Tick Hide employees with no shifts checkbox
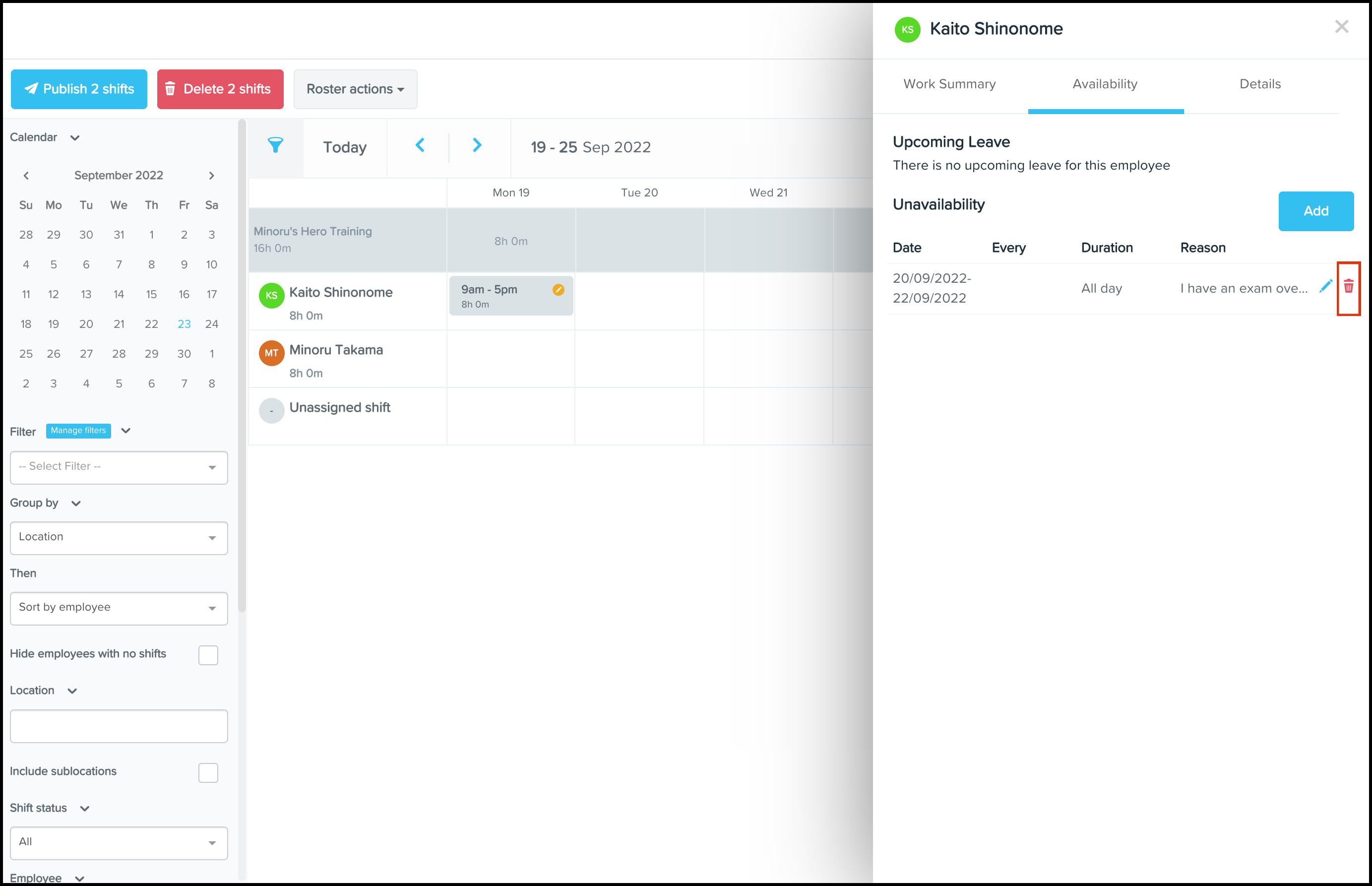This screenshot has width=1372, height=886. tap(208, 655)
